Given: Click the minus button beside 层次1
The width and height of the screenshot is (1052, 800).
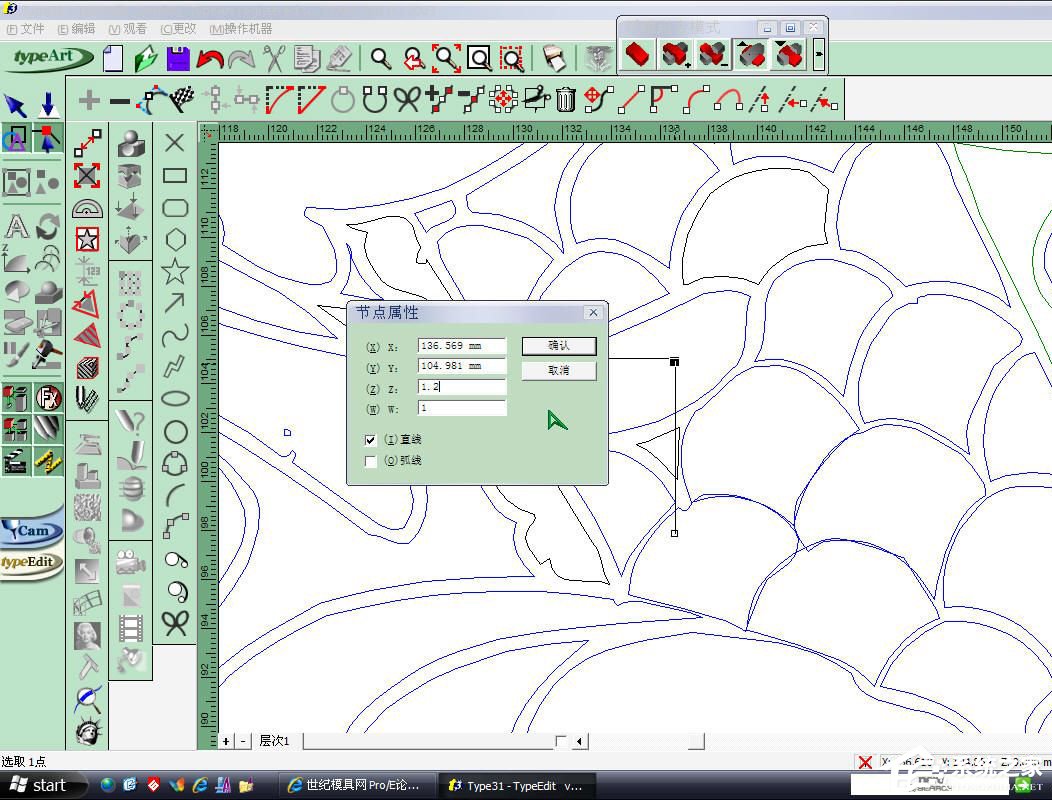Looking at the screenshot, I should [244, 741].
